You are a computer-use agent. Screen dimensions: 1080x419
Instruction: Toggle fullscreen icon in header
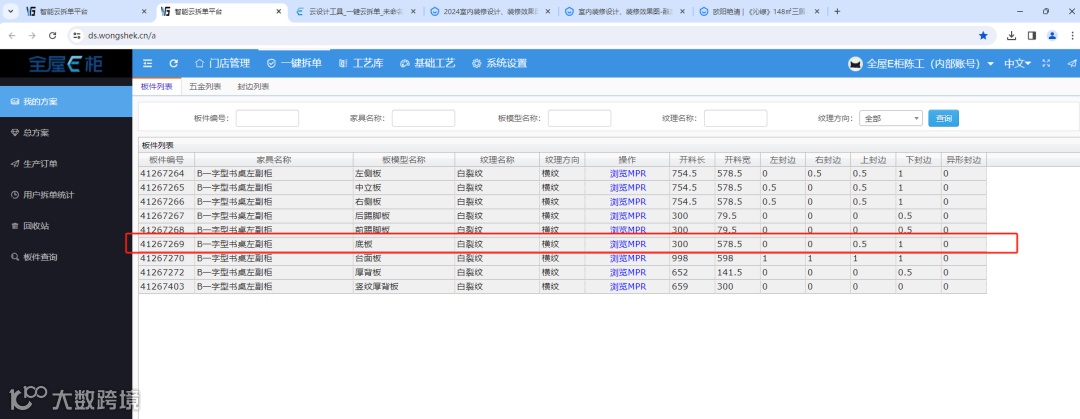(1046, 63)
